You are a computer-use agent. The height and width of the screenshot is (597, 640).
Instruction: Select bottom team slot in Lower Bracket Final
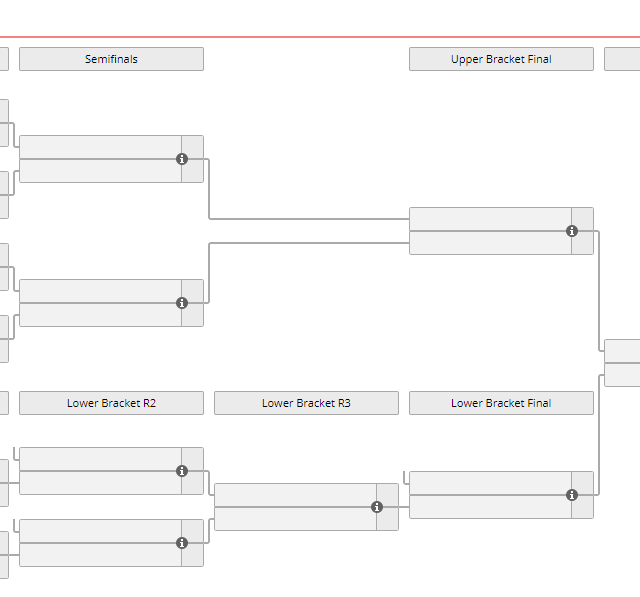click(x=490, y=507)
